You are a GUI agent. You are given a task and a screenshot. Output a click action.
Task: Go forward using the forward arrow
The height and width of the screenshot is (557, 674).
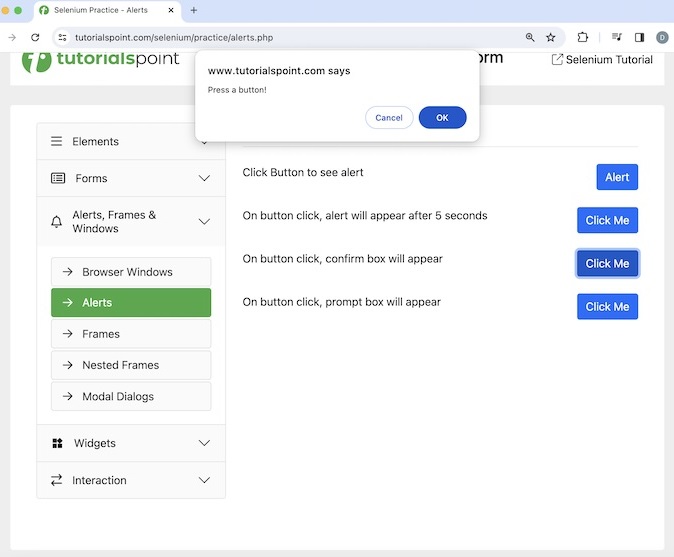(12, 37)
